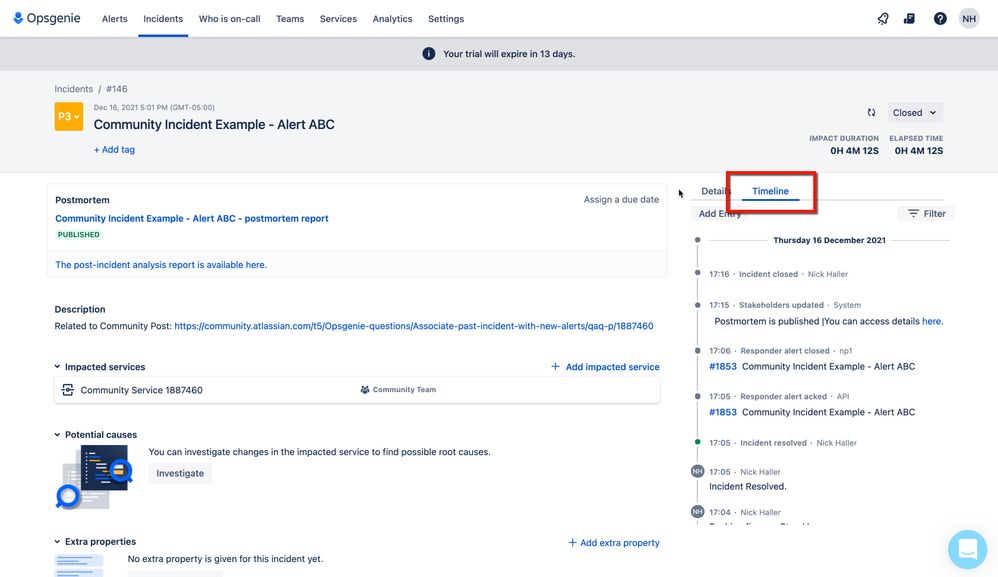Image resolution: width=998 pixels, height=577 pixels.
Task: Open the notifications documents icon
Action: pos(910,18)
